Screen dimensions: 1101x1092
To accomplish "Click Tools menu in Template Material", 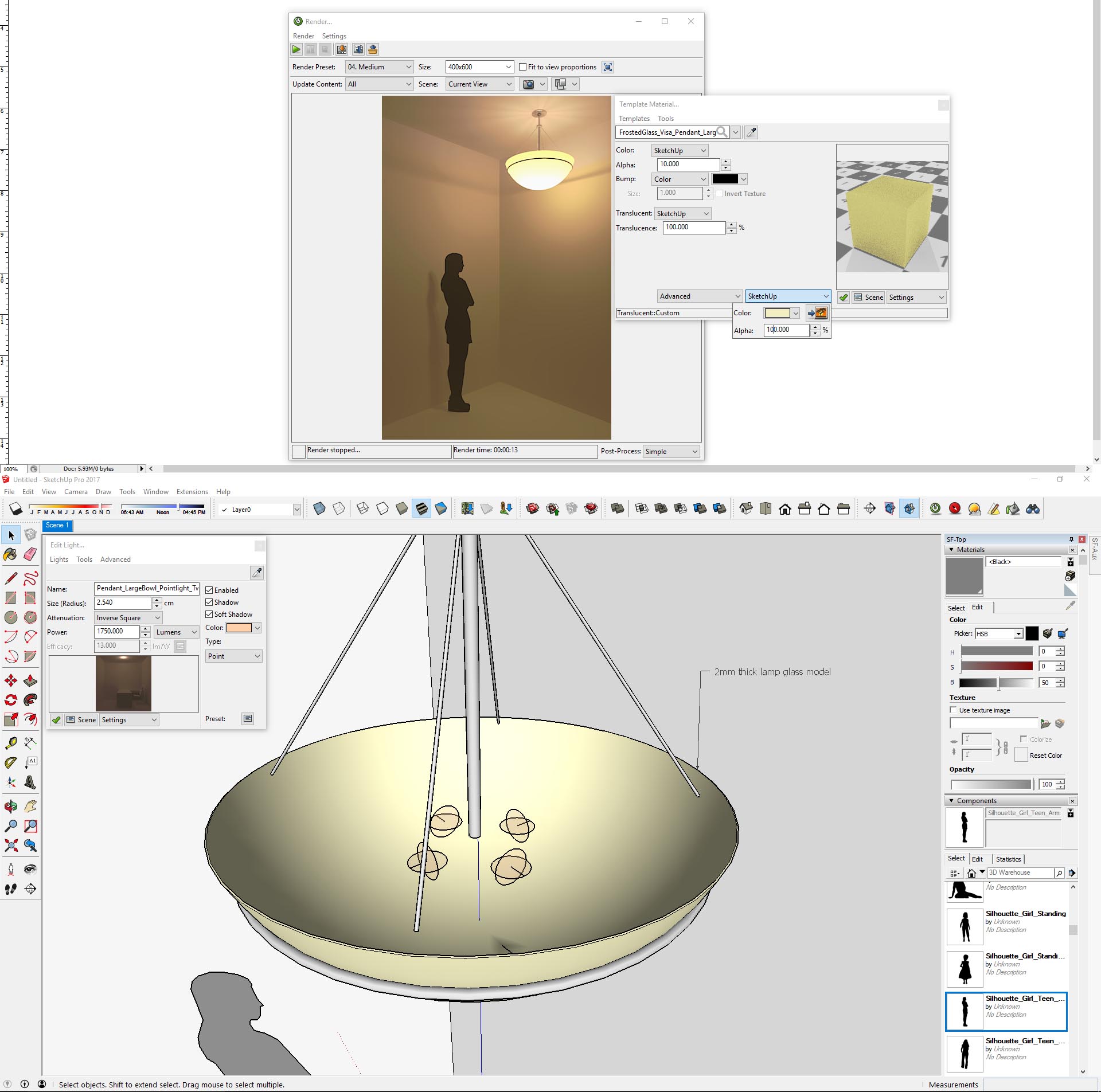I will click(x=665, y=117).
